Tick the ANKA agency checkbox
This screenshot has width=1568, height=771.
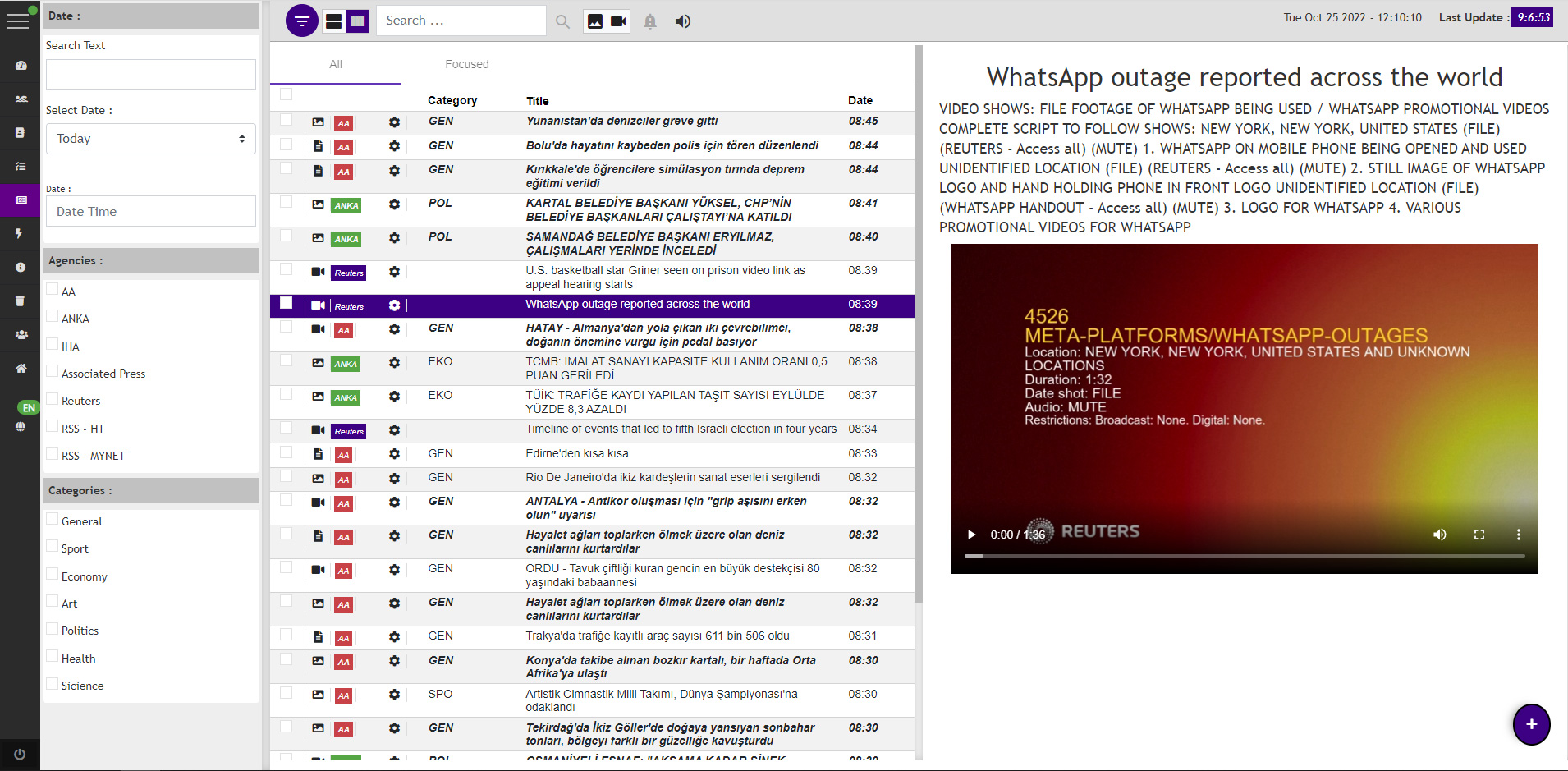(53, 316)
